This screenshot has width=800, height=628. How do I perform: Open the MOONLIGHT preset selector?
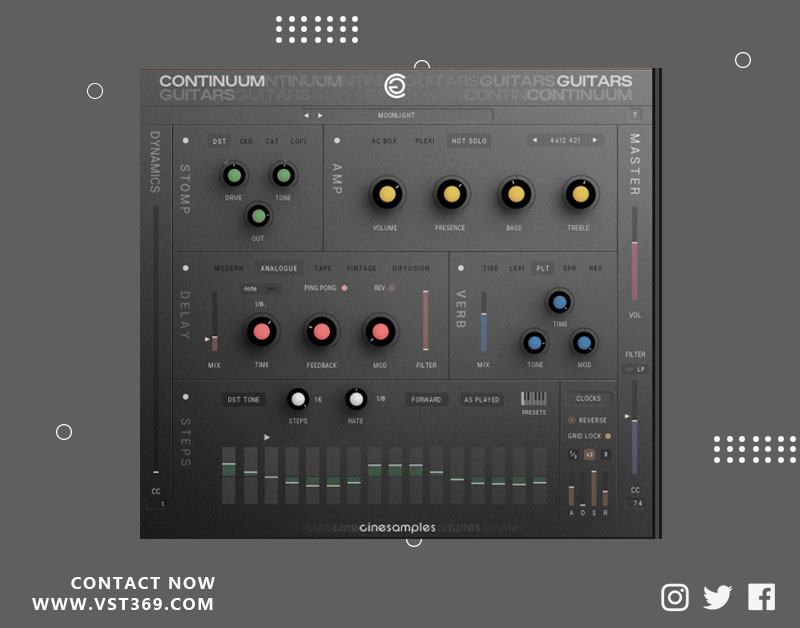(396, 115)
